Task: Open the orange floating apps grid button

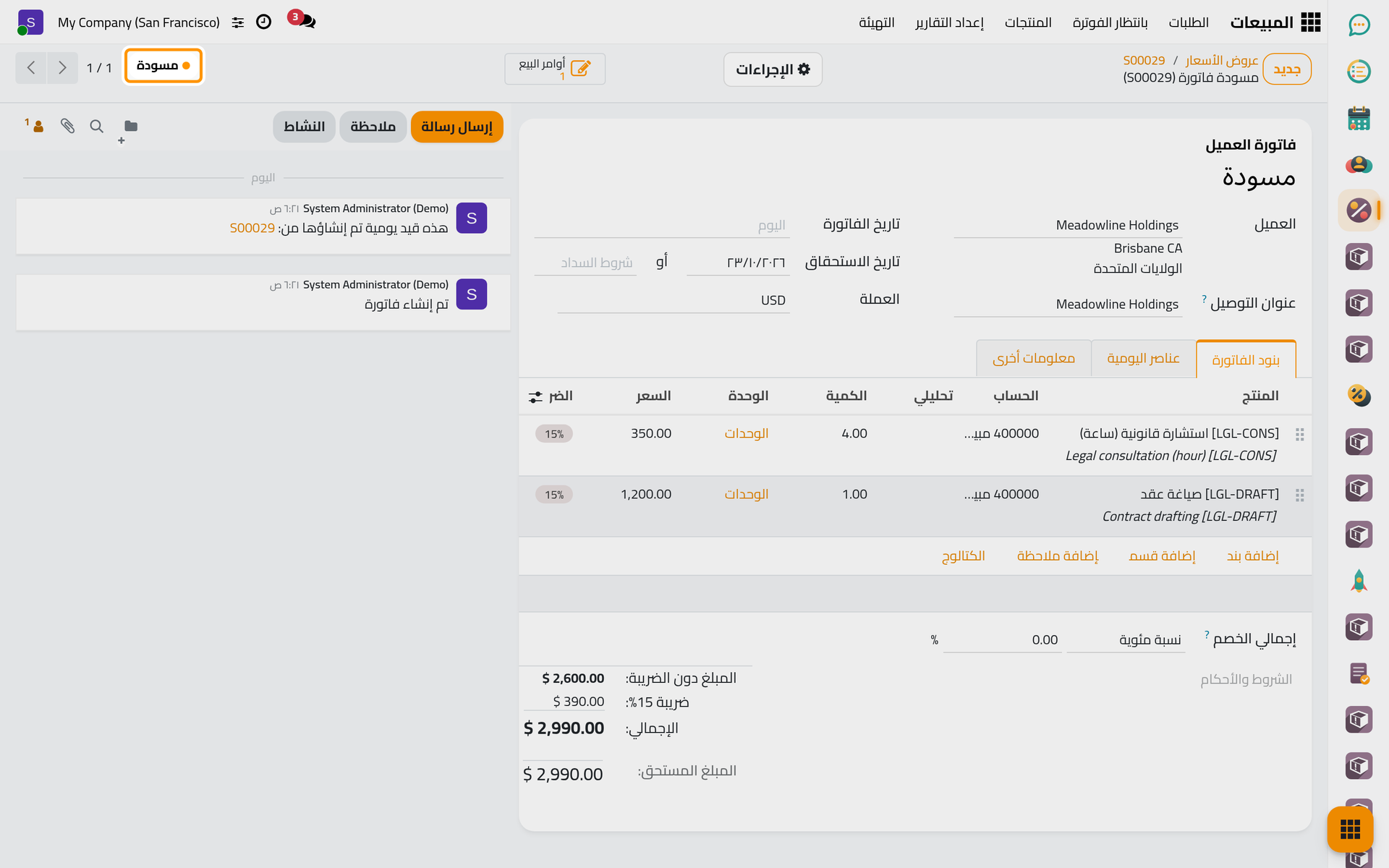Action: point(1350,829)
